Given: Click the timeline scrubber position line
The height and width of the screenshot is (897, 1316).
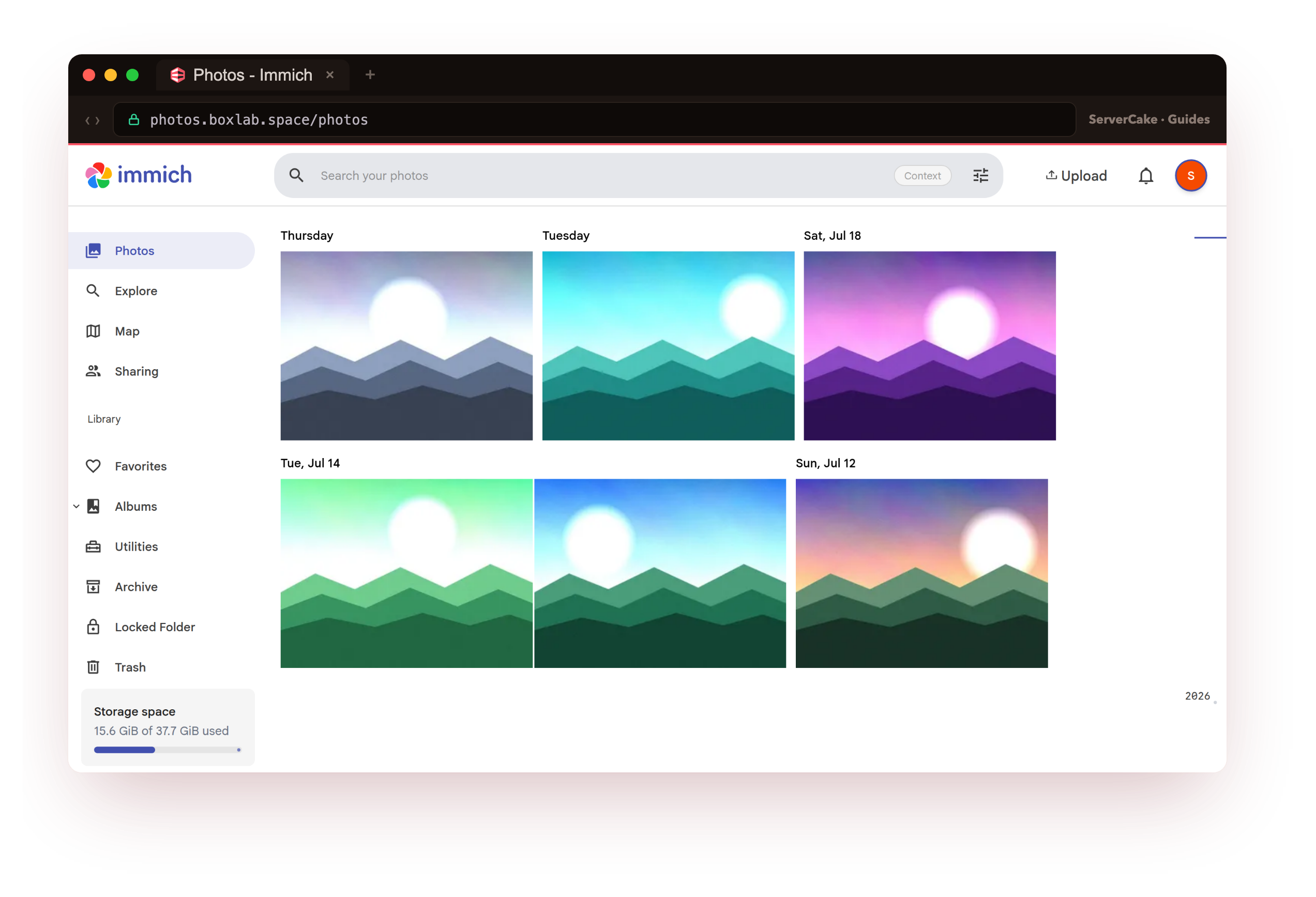Looking at the screenshot, I should [x=1209, y=238].
